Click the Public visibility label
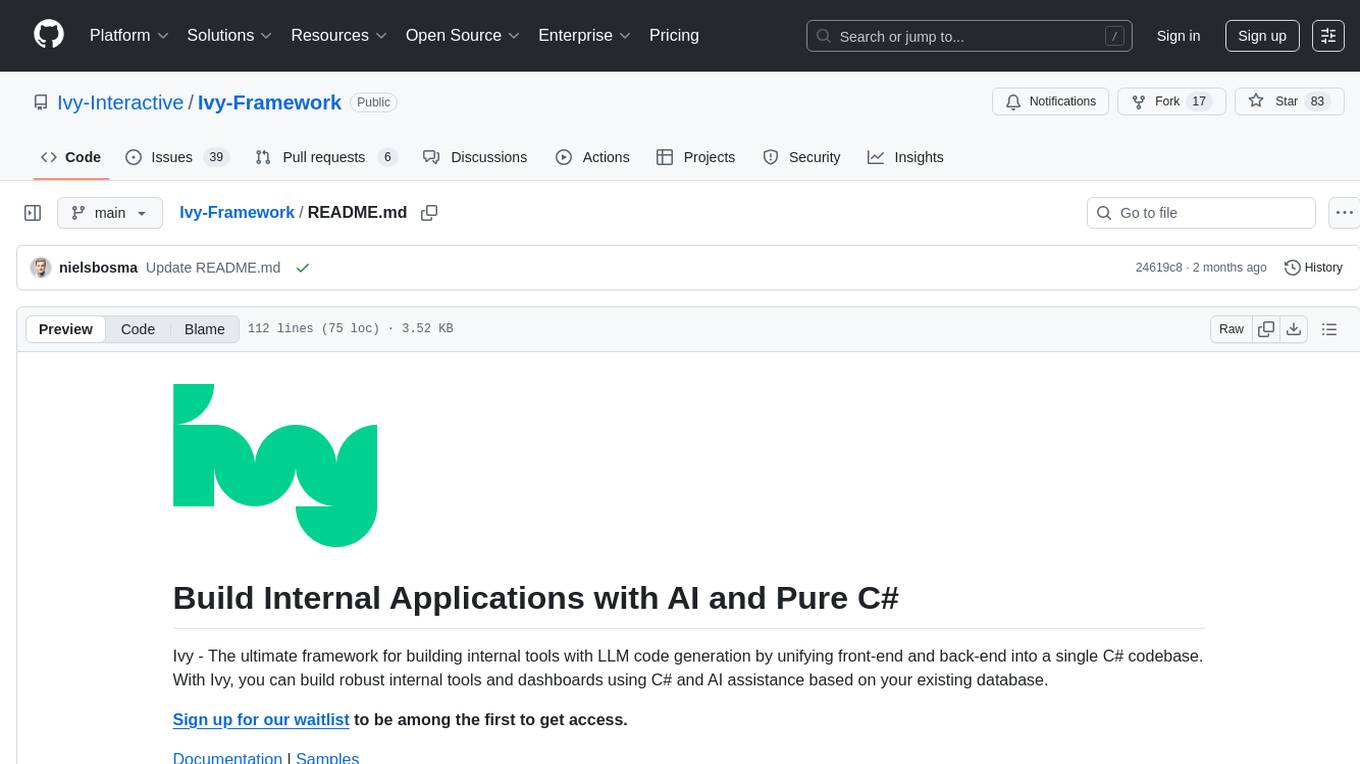1360x764 pixels. (374, 102)
